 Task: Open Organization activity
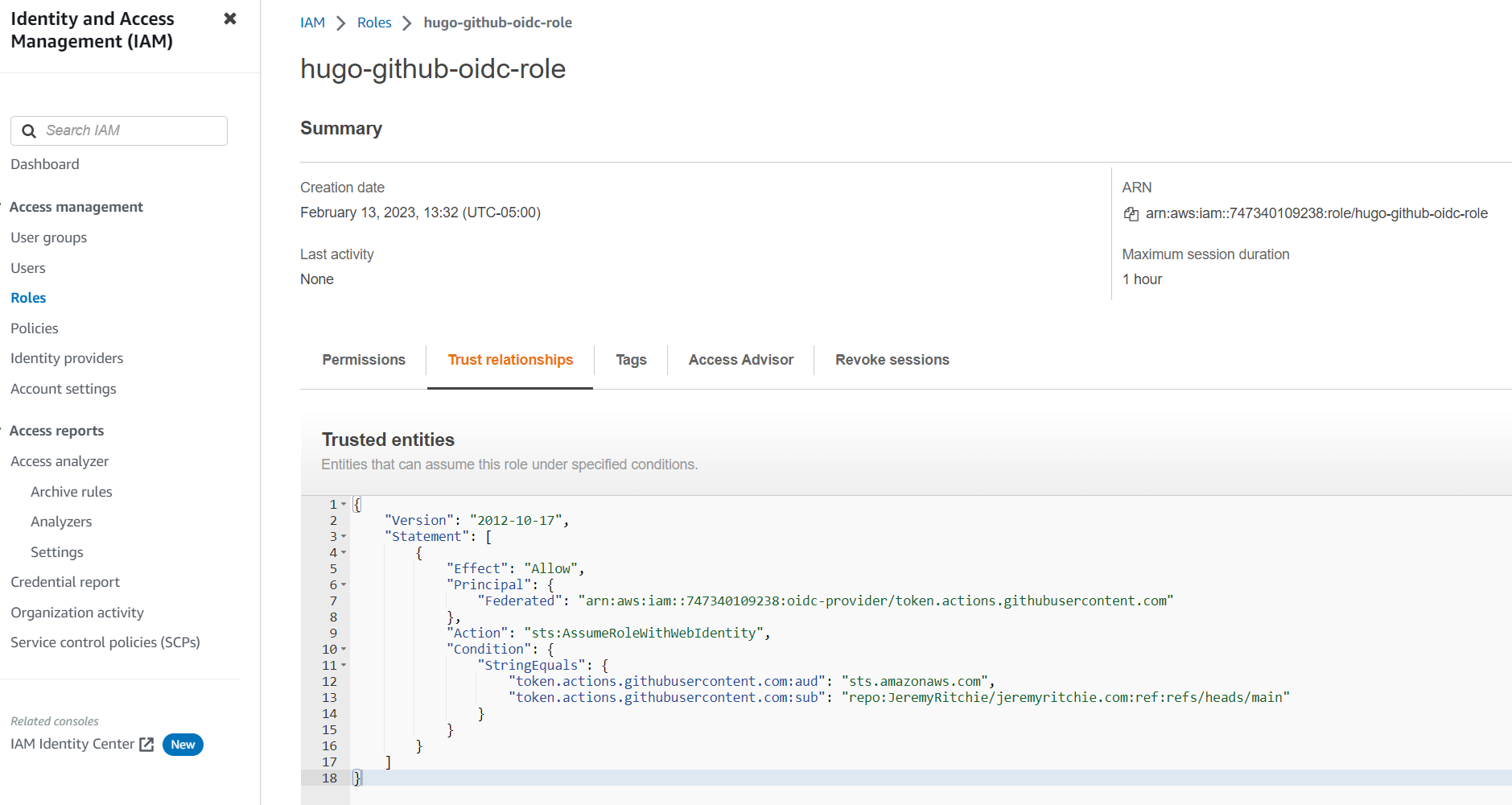coord(77,613)
